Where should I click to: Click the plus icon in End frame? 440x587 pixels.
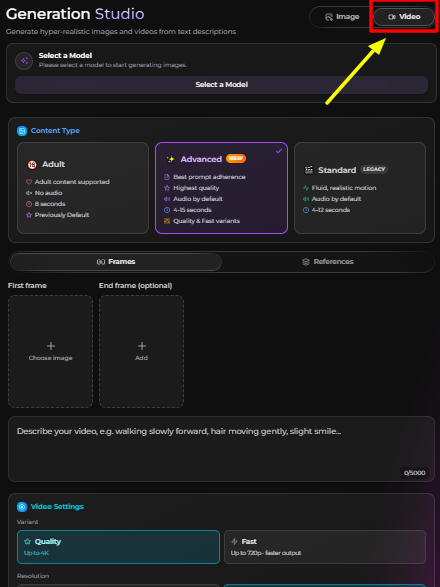(x=142, y=346)
